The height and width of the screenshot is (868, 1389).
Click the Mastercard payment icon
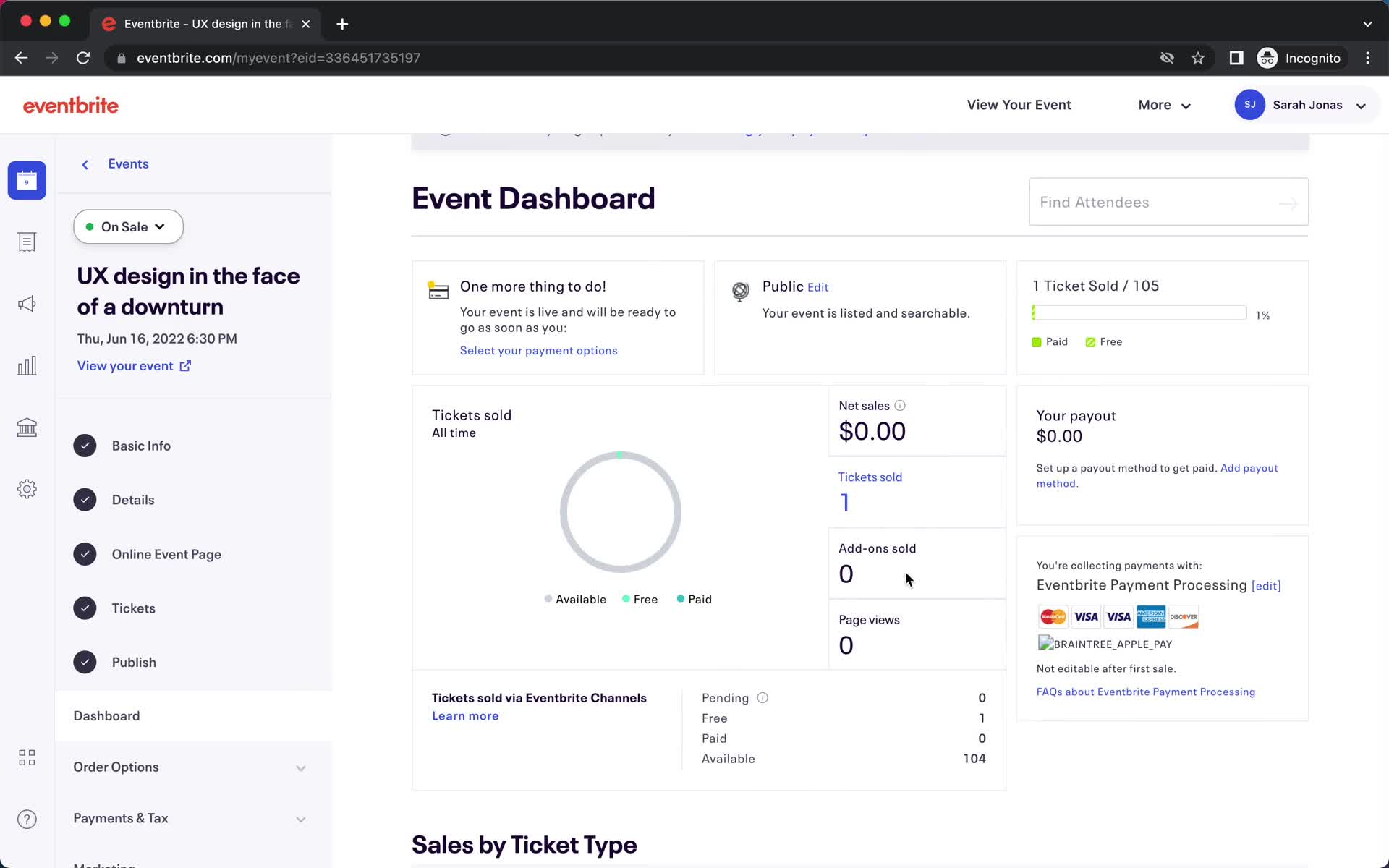pyautogui.click(x=1053, y=617)
